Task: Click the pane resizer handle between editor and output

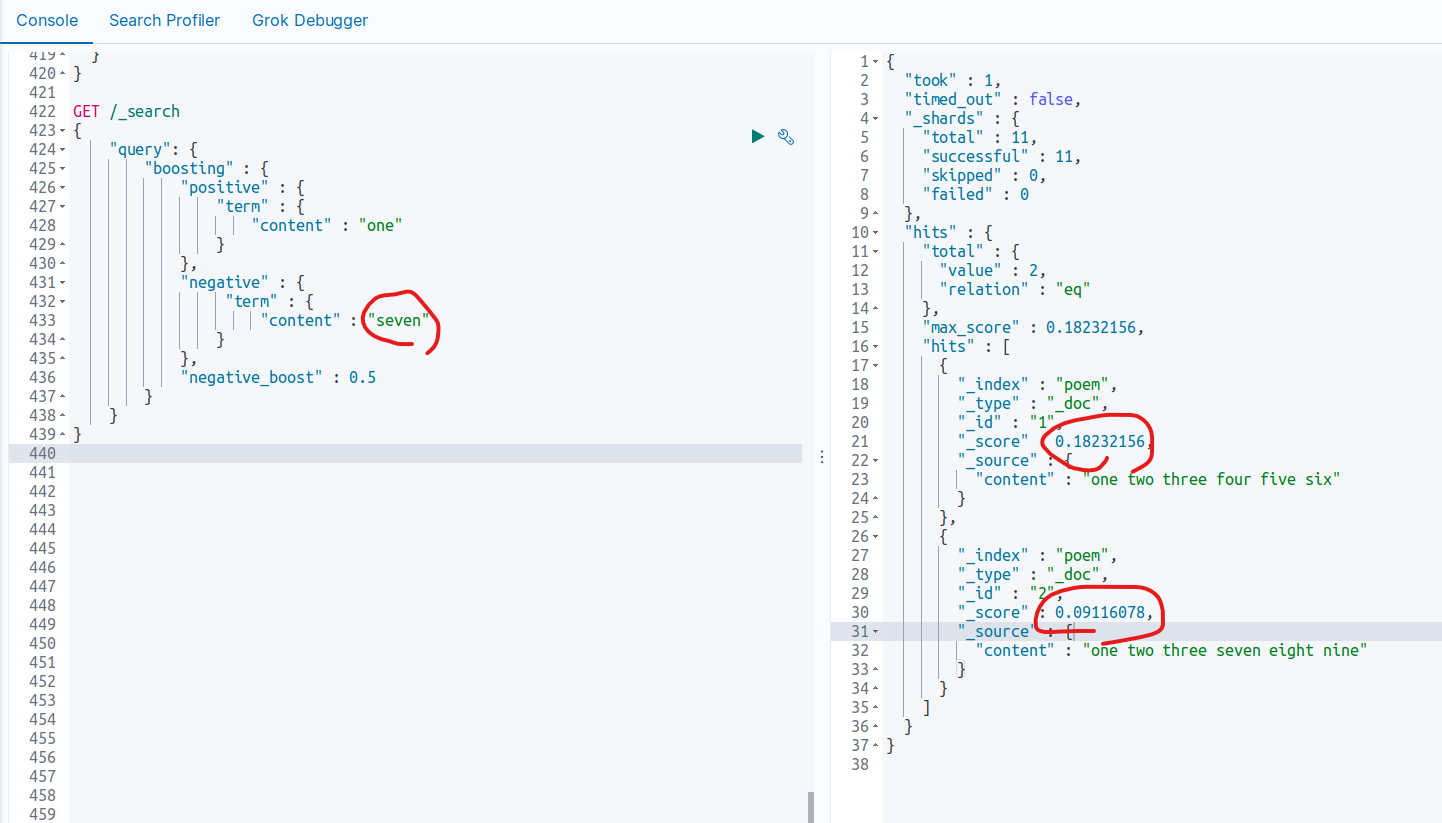Action: tap(821, 456)
